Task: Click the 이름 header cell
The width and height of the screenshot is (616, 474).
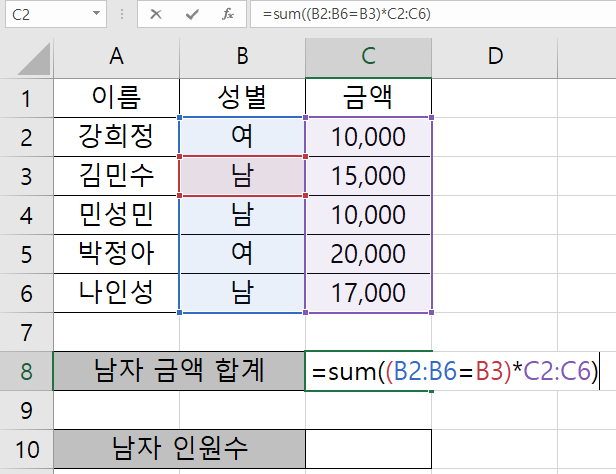Action: [x=116, y=98]
